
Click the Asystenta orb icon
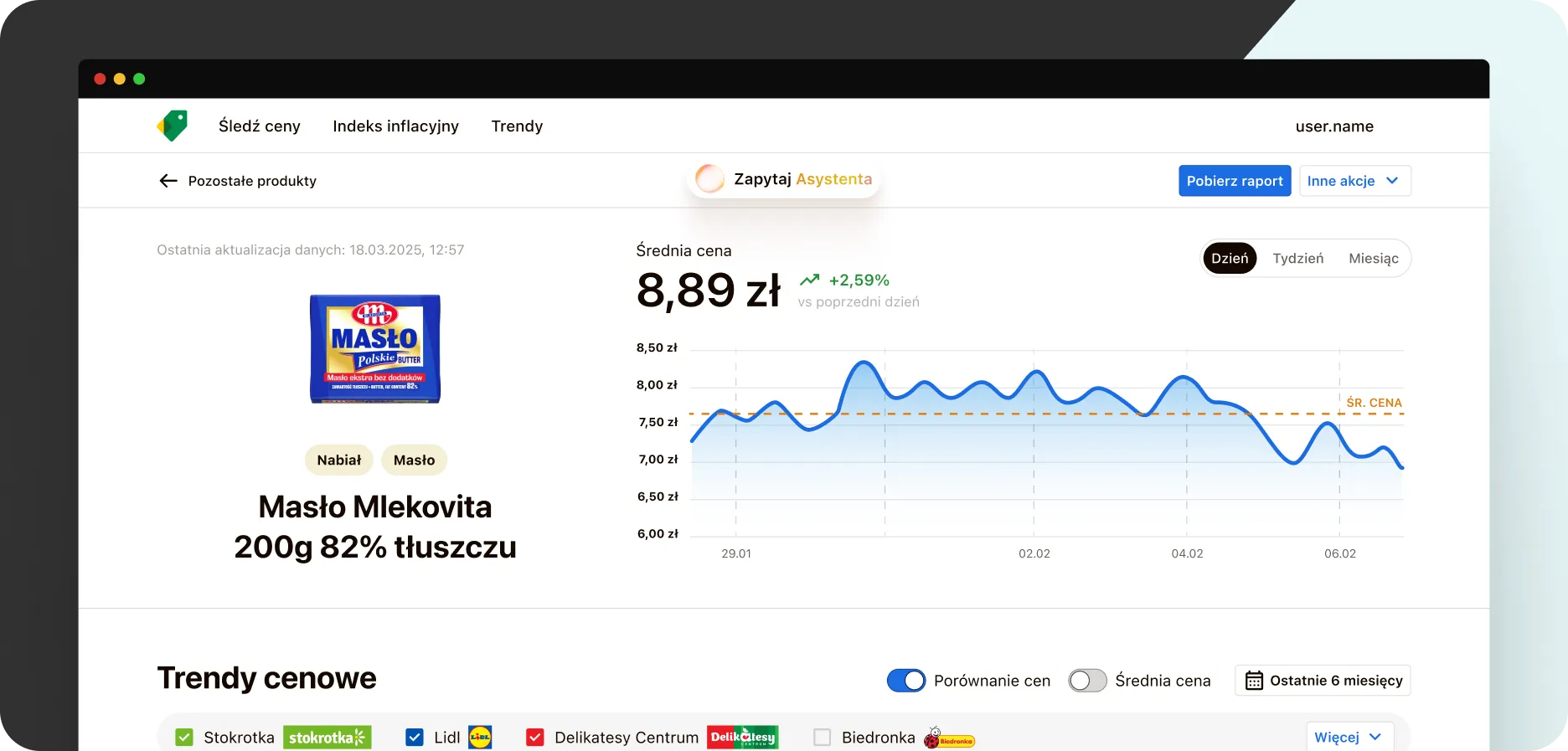710,179
